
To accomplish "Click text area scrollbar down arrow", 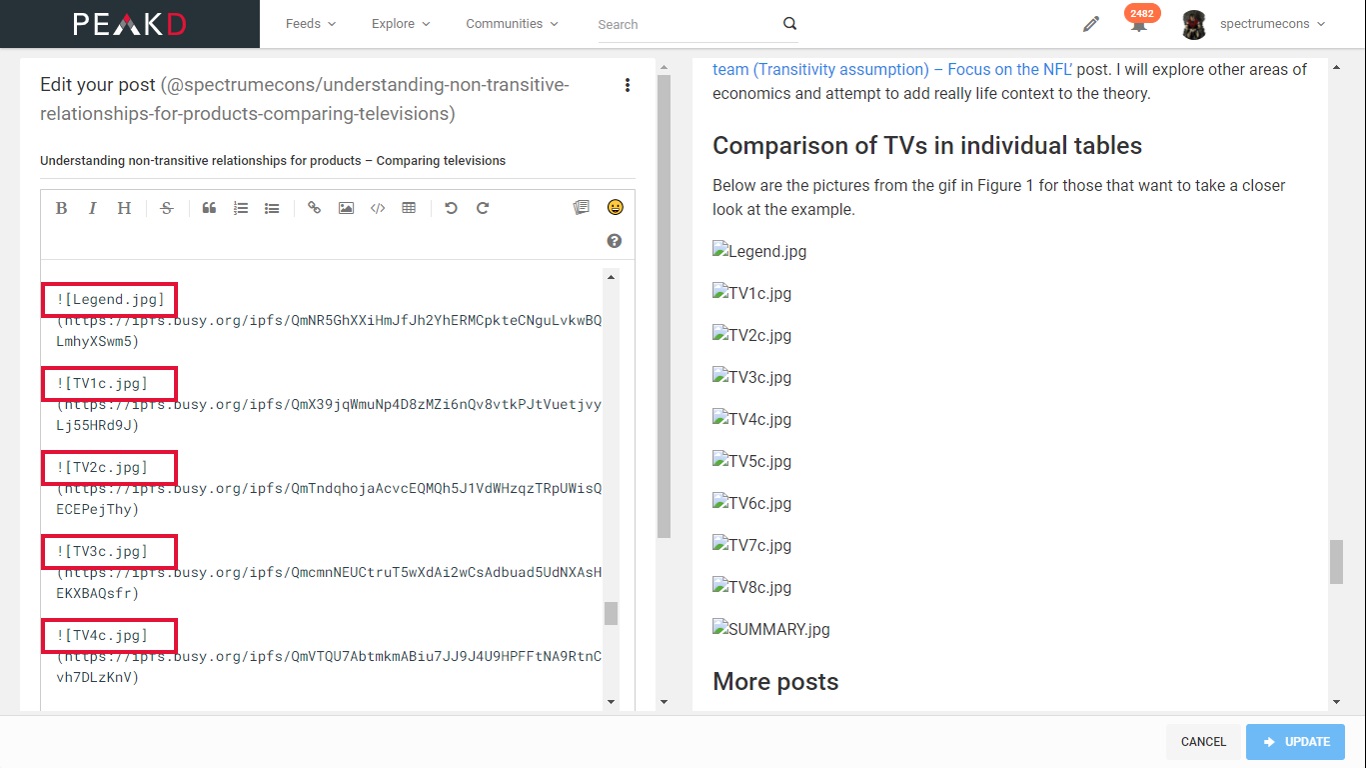I will (x=611, y=702).
